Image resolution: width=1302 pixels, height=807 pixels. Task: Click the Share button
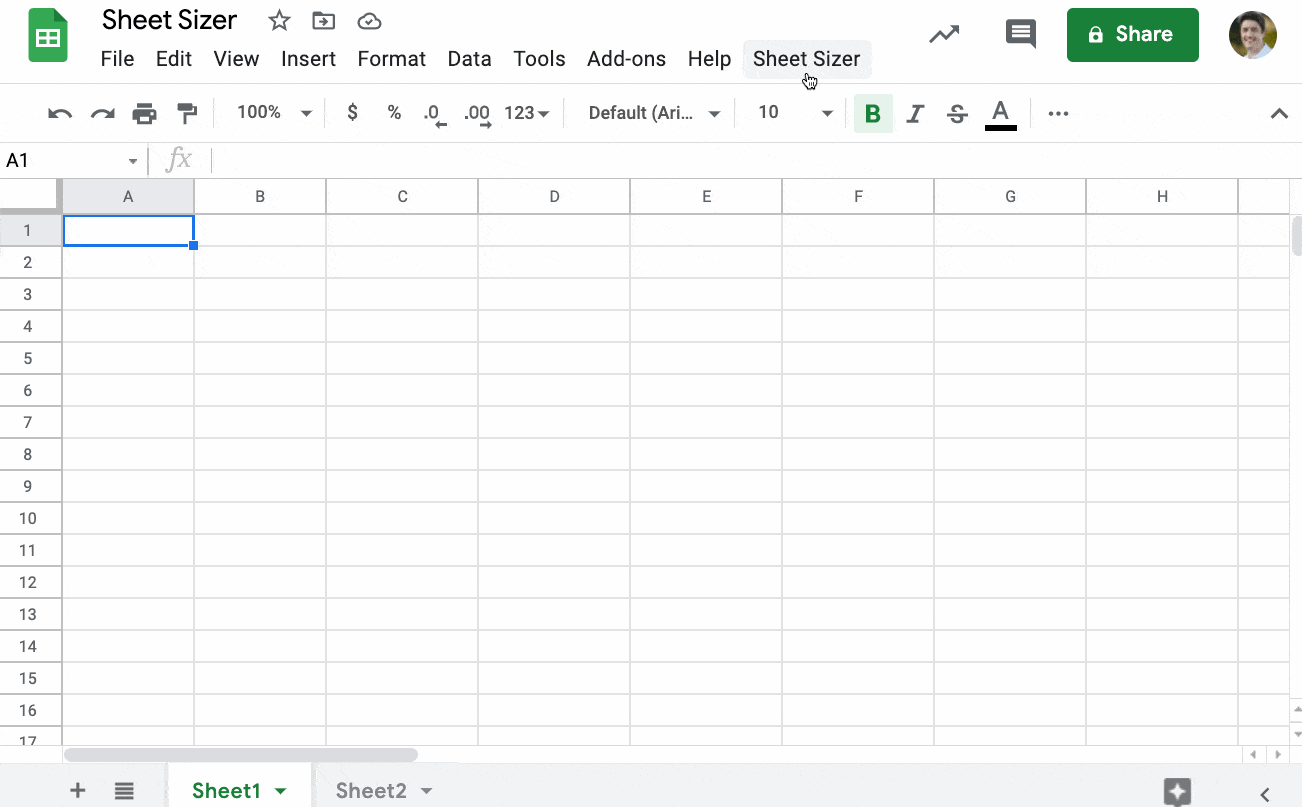(x=1132, y=34)
